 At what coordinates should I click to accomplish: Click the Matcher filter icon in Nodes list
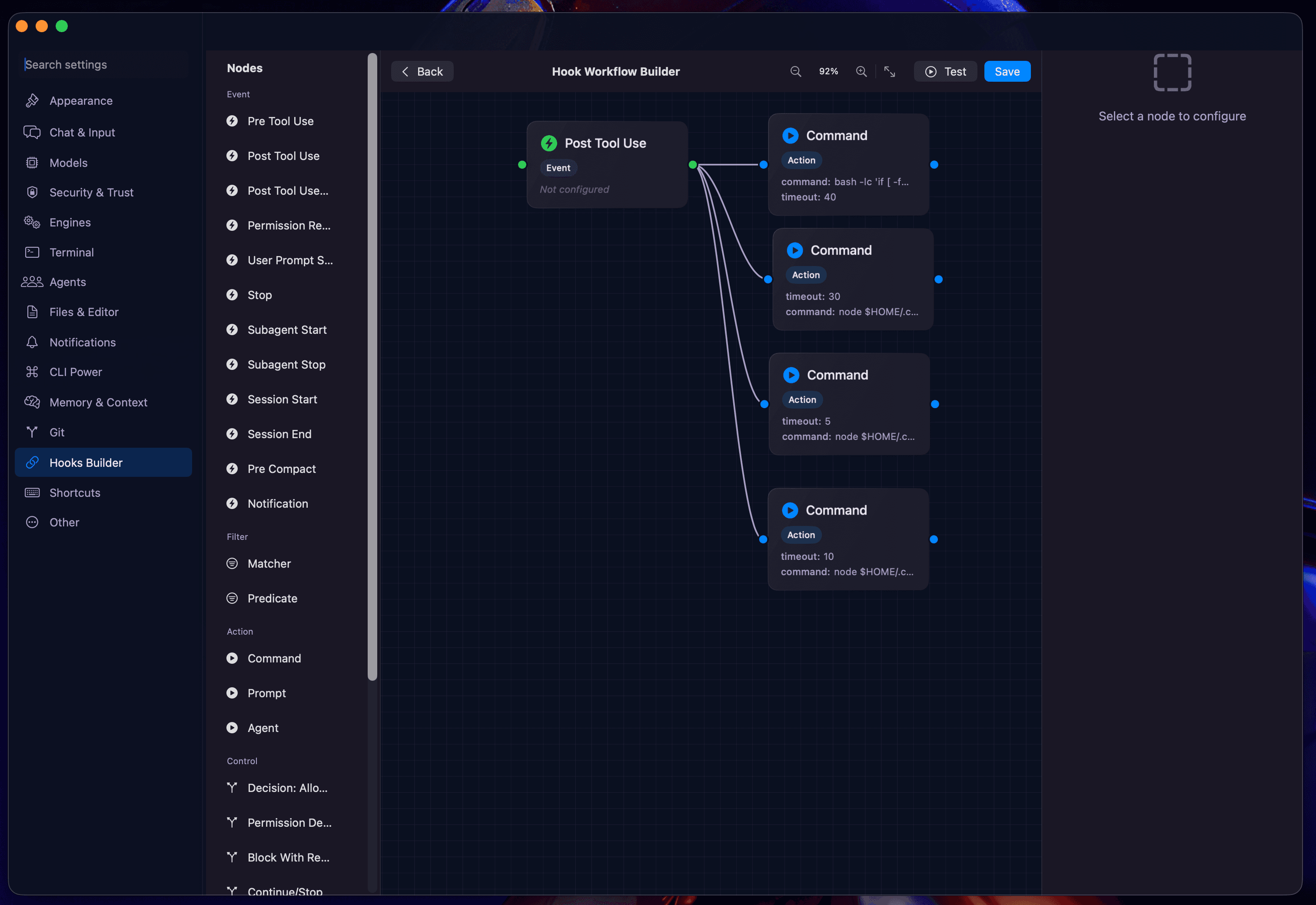[232, 564]
